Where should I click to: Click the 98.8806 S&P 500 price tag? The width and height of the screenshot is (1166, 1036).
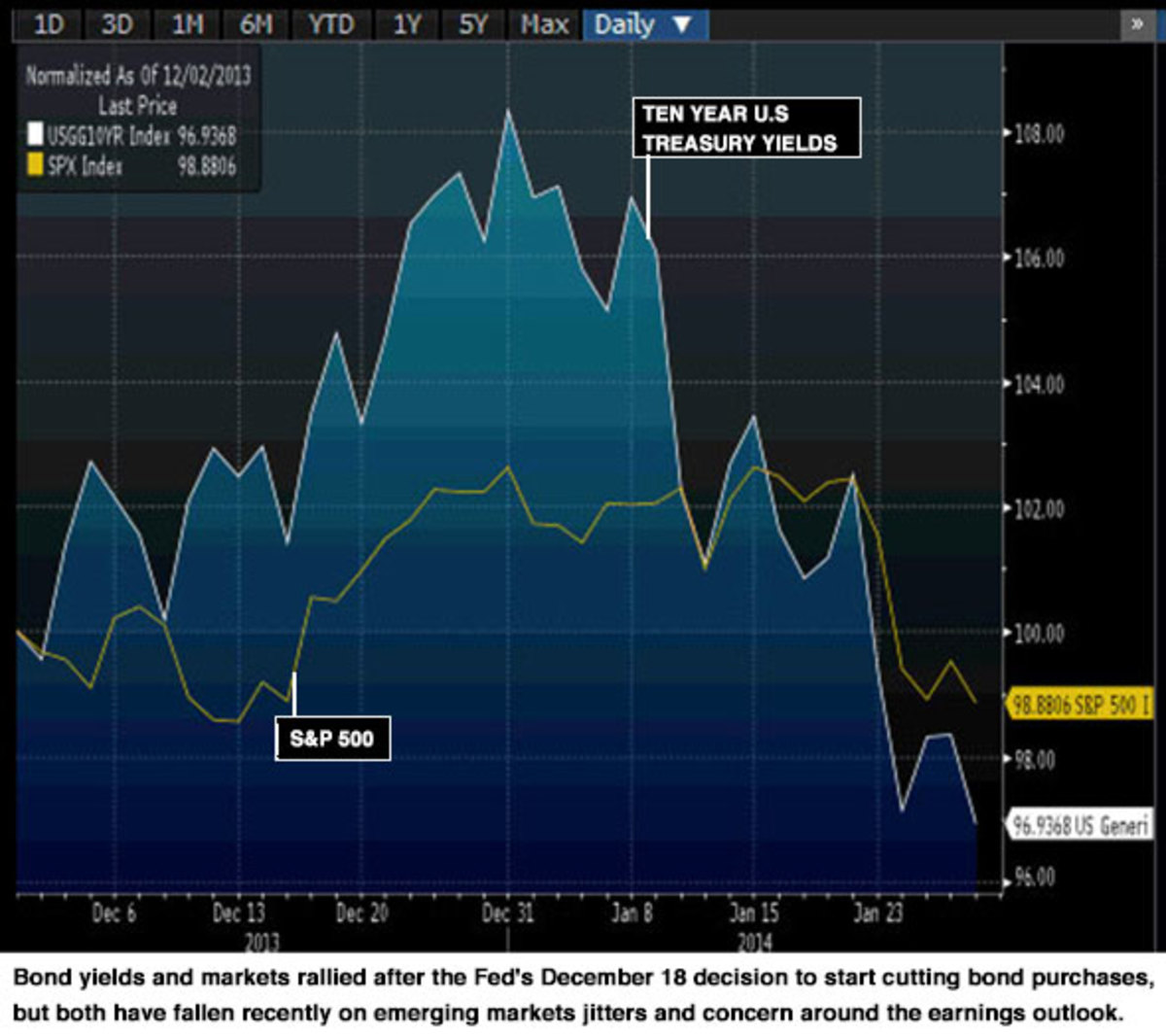click(1080, 704)
